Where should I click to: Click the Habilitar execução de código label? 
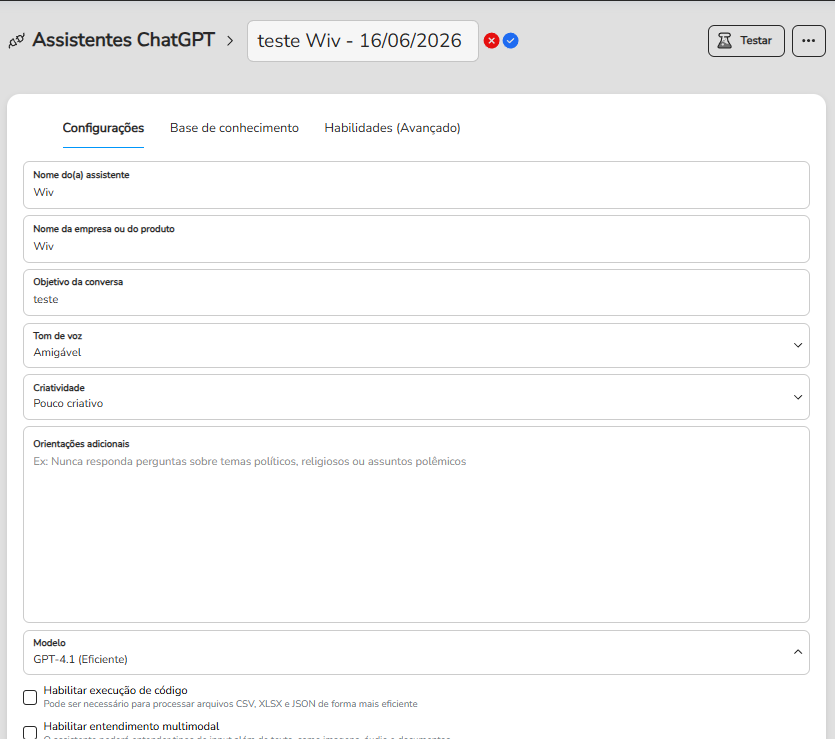coord(116,690)
